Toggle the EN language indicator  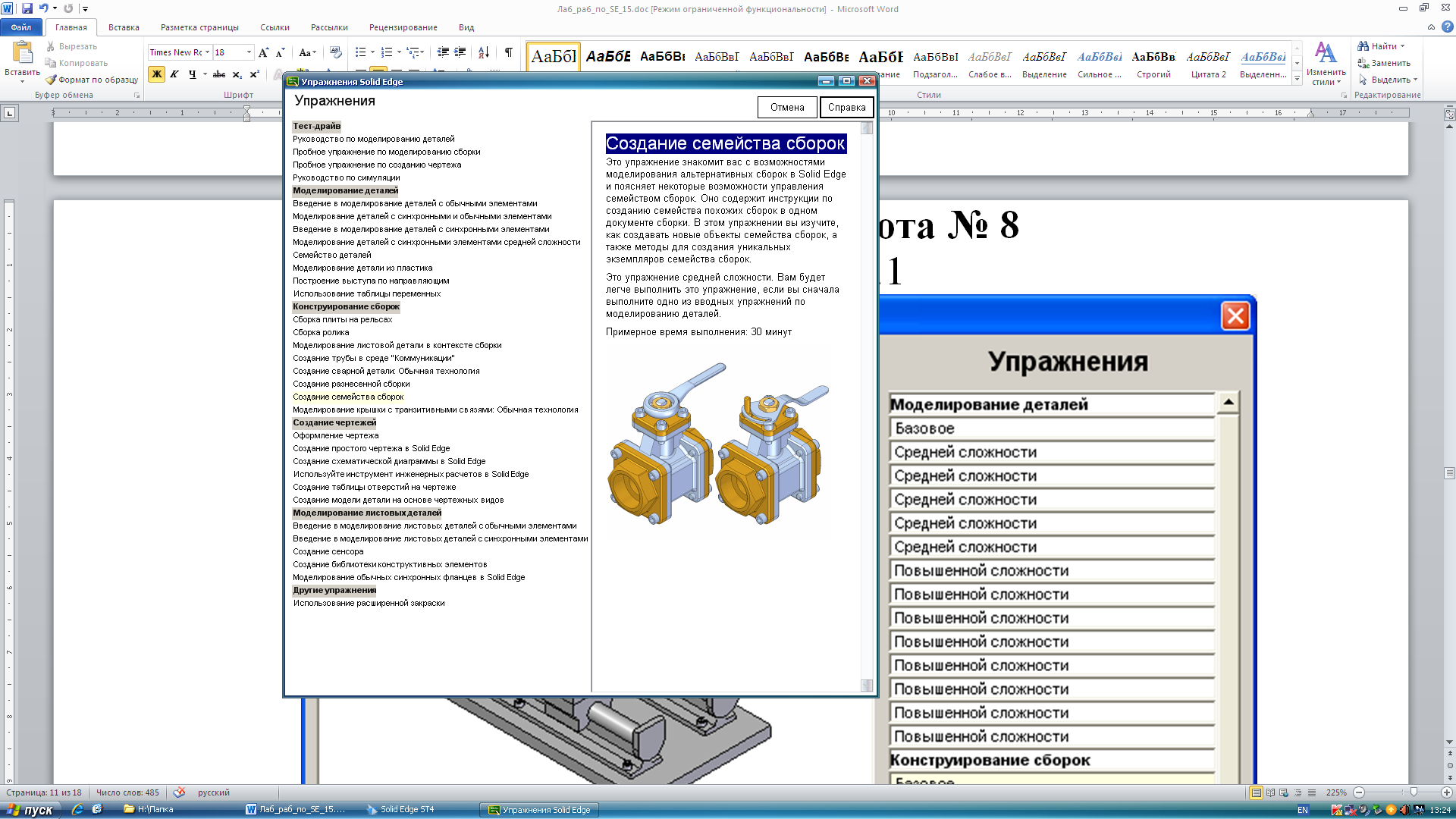point(1303,810)
